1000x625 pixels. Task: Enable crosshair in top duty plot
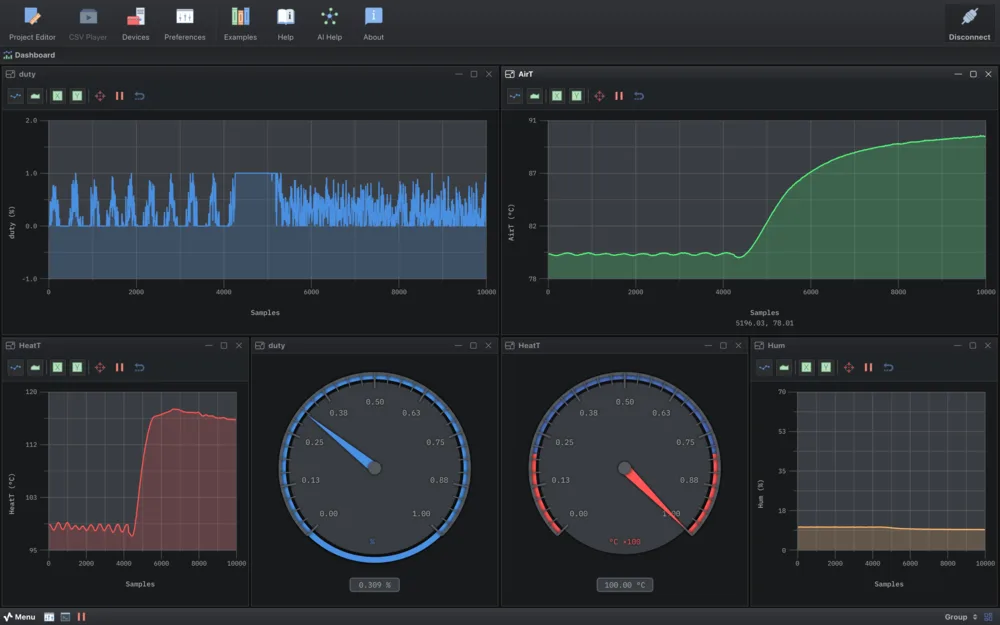(x=100, y=96)
